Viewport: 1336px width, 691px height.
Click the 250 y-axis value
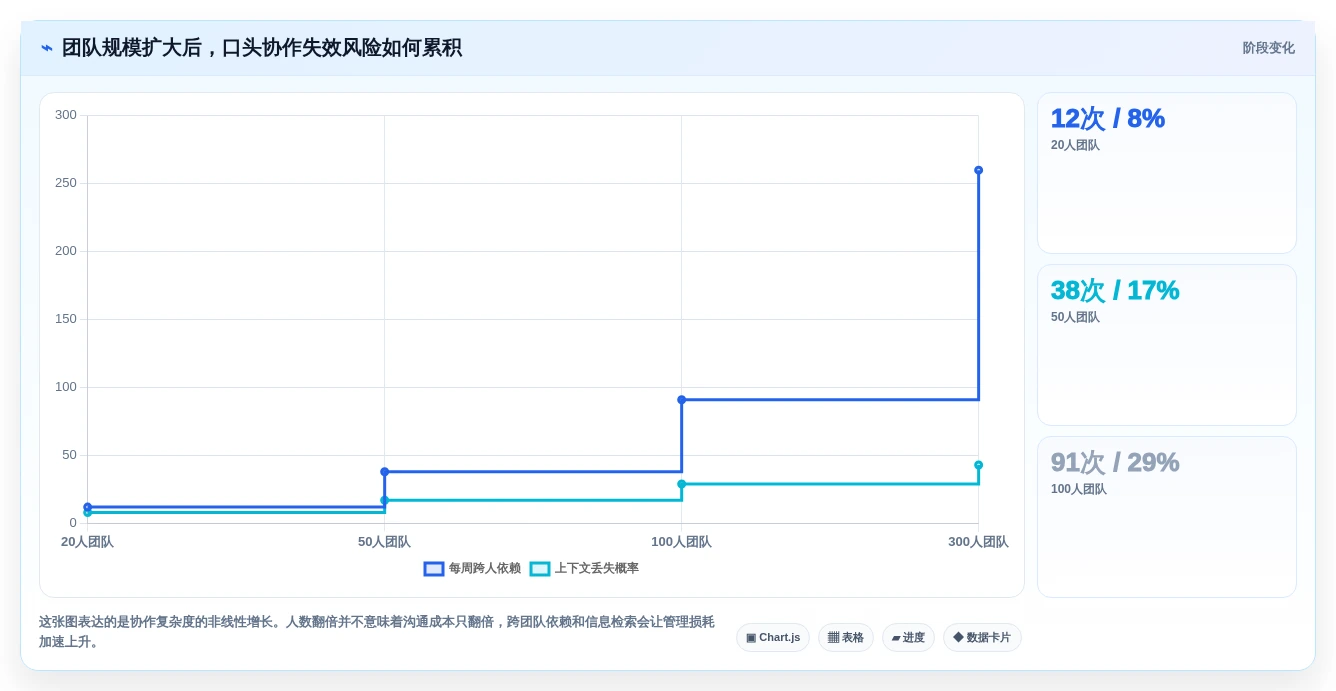coord(66,183)
